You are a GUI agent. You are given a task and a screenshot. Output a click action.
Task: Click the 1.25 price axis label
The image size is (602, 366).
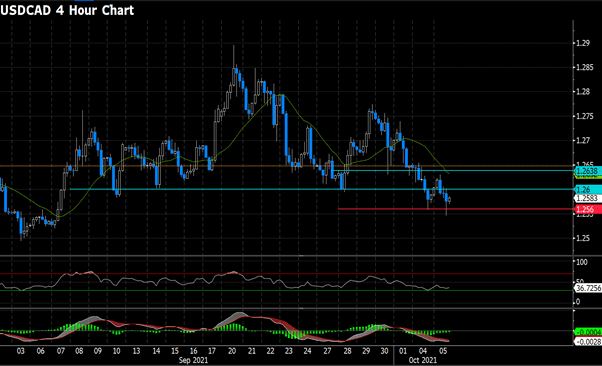[583, 238]
